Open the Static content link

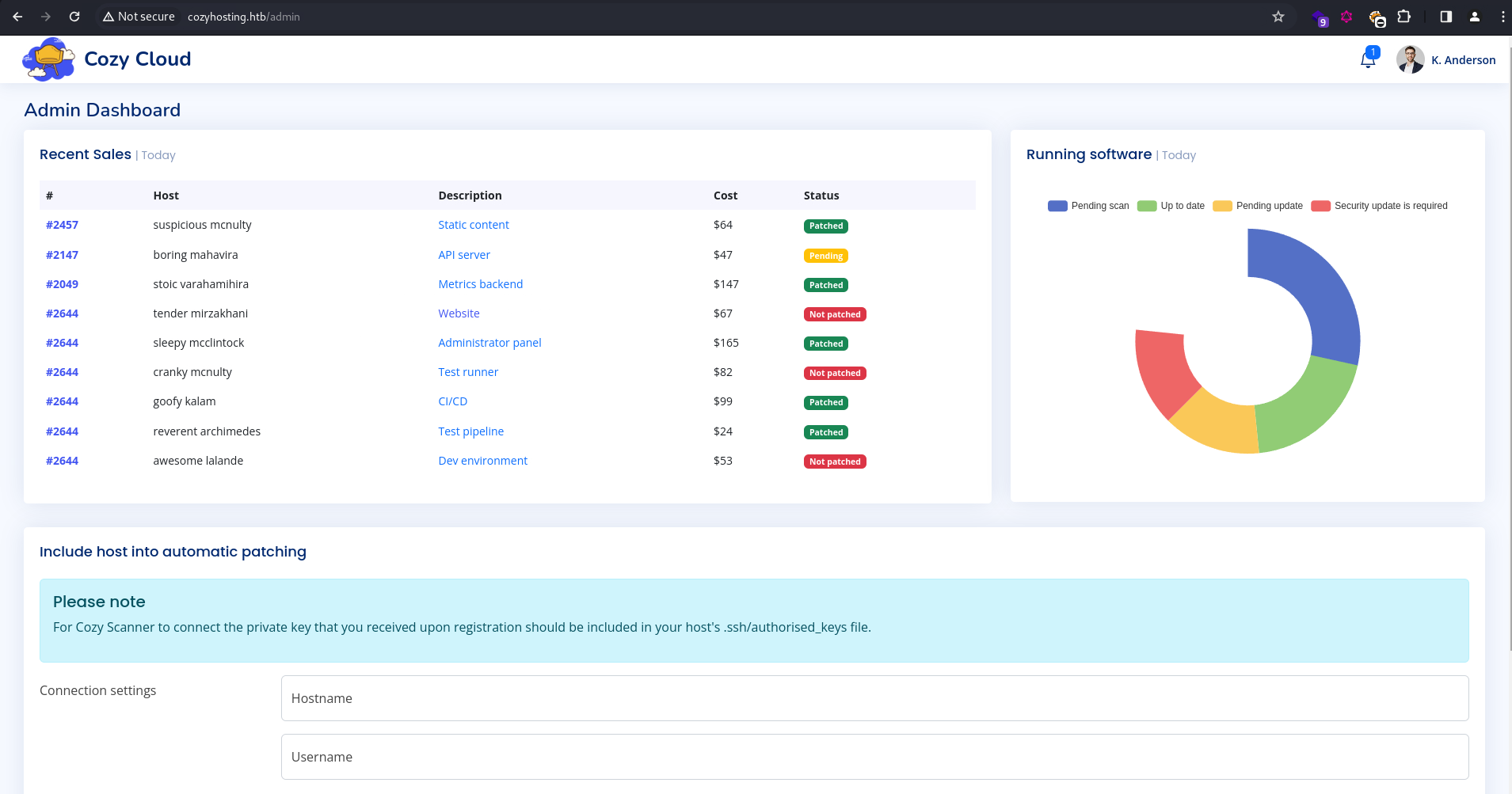[x=474, y=225]
